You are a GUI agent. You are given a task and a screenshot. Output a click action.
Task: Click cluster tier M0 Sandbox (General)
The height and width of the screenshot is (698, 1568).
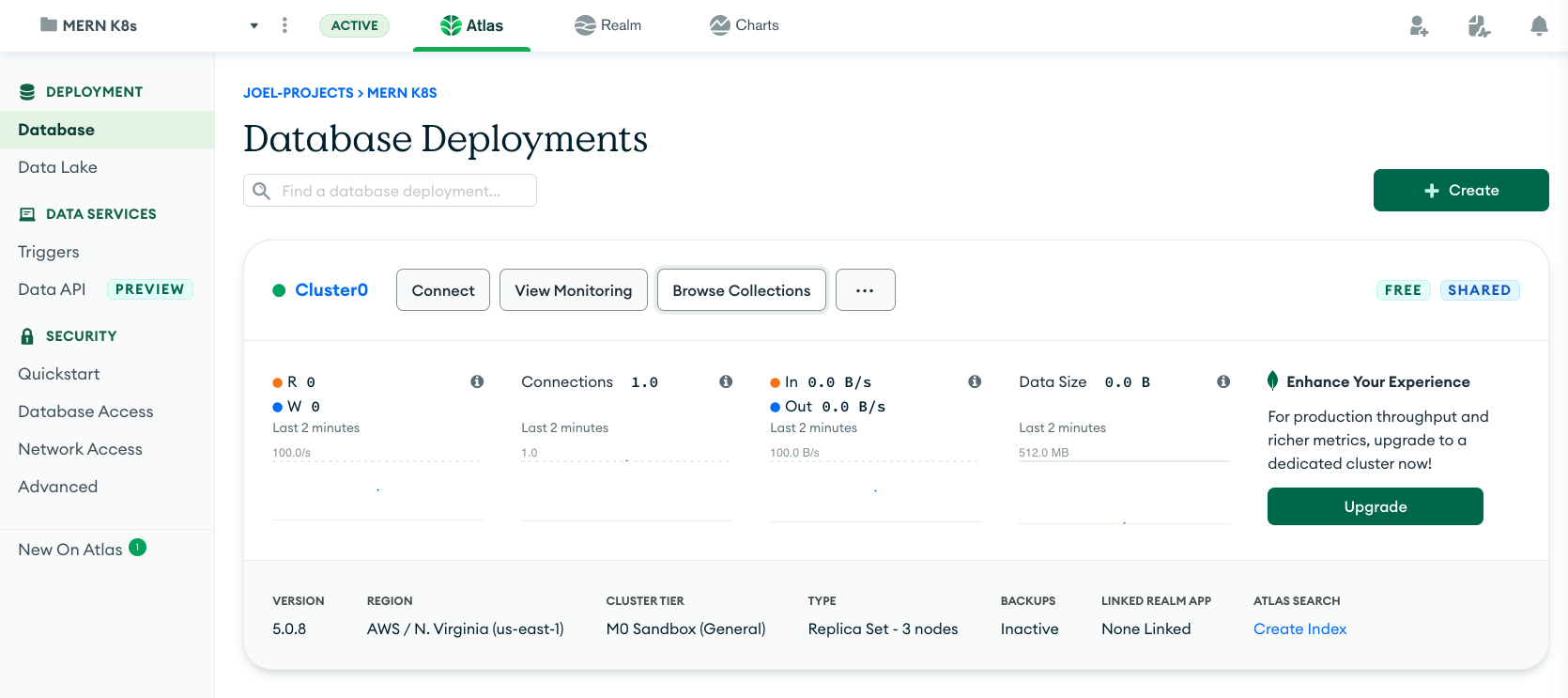tap(686, 628)
